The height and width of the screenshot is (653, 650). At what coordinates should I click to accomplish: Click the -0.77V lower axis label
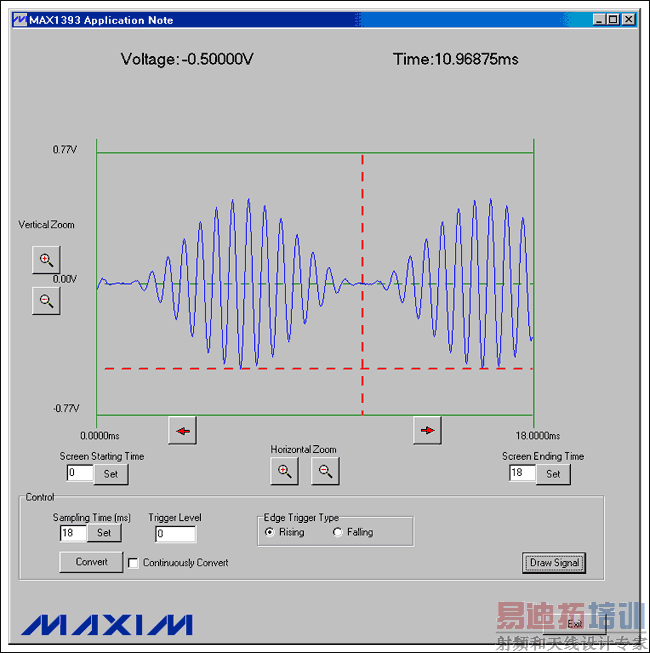coord(66,409)
